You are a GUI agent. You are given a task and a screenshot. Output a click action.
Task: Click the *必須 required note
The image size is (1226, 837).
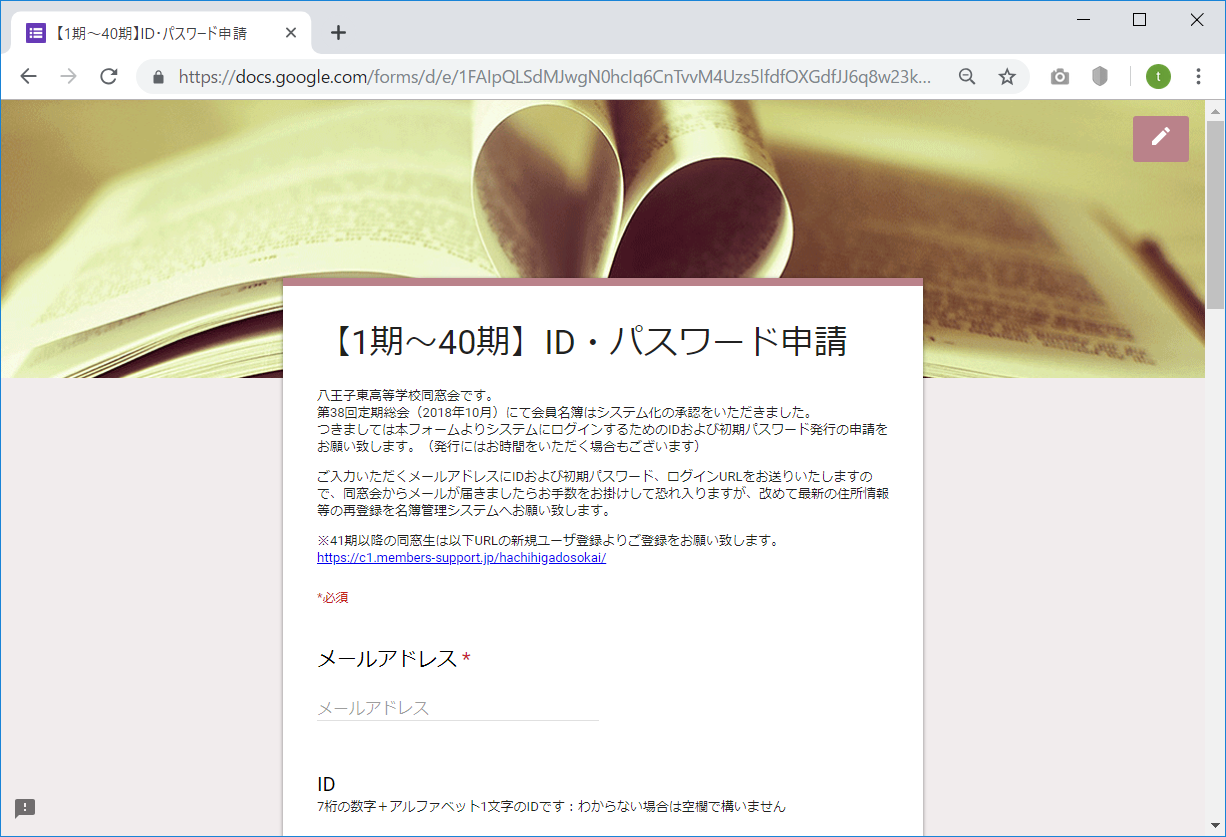[x=333, y=598]
